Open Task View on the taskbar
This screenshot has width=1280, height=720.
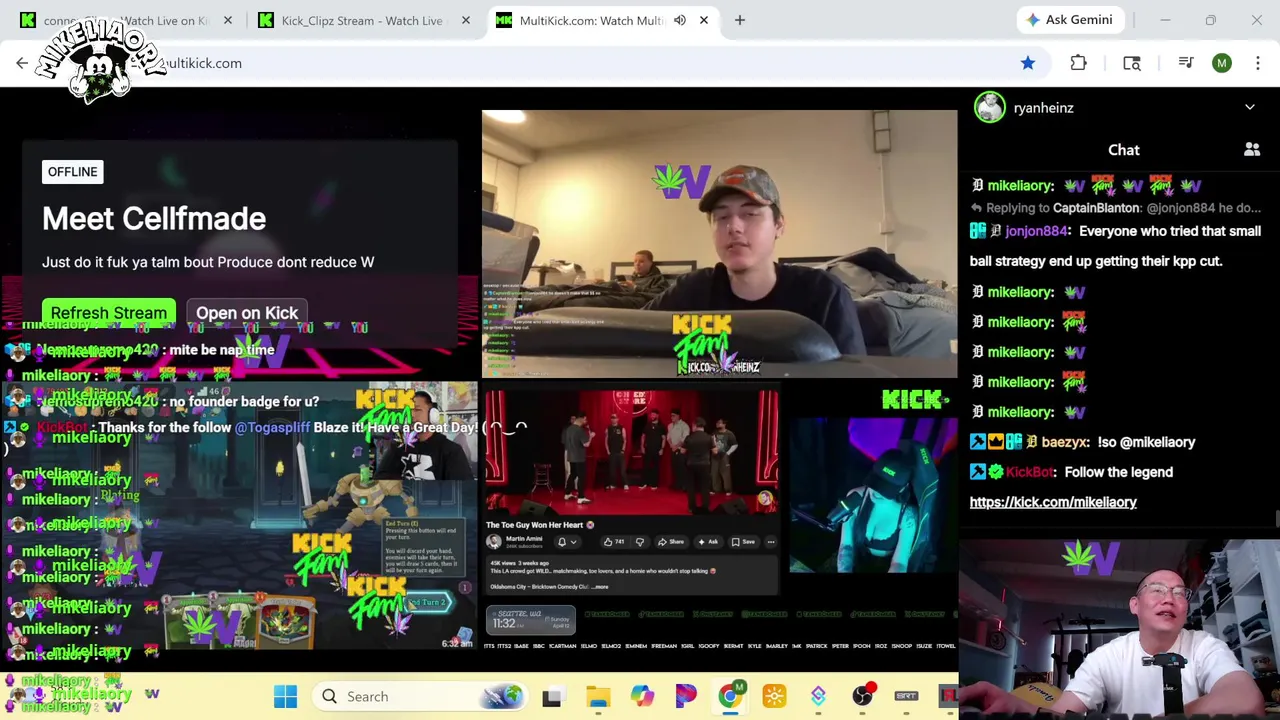[552, 696]
